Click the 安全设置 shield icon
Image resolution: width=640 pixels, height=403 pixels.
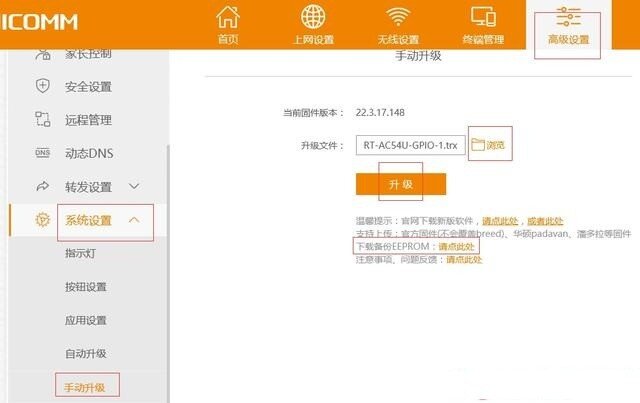tap(42, 86)
